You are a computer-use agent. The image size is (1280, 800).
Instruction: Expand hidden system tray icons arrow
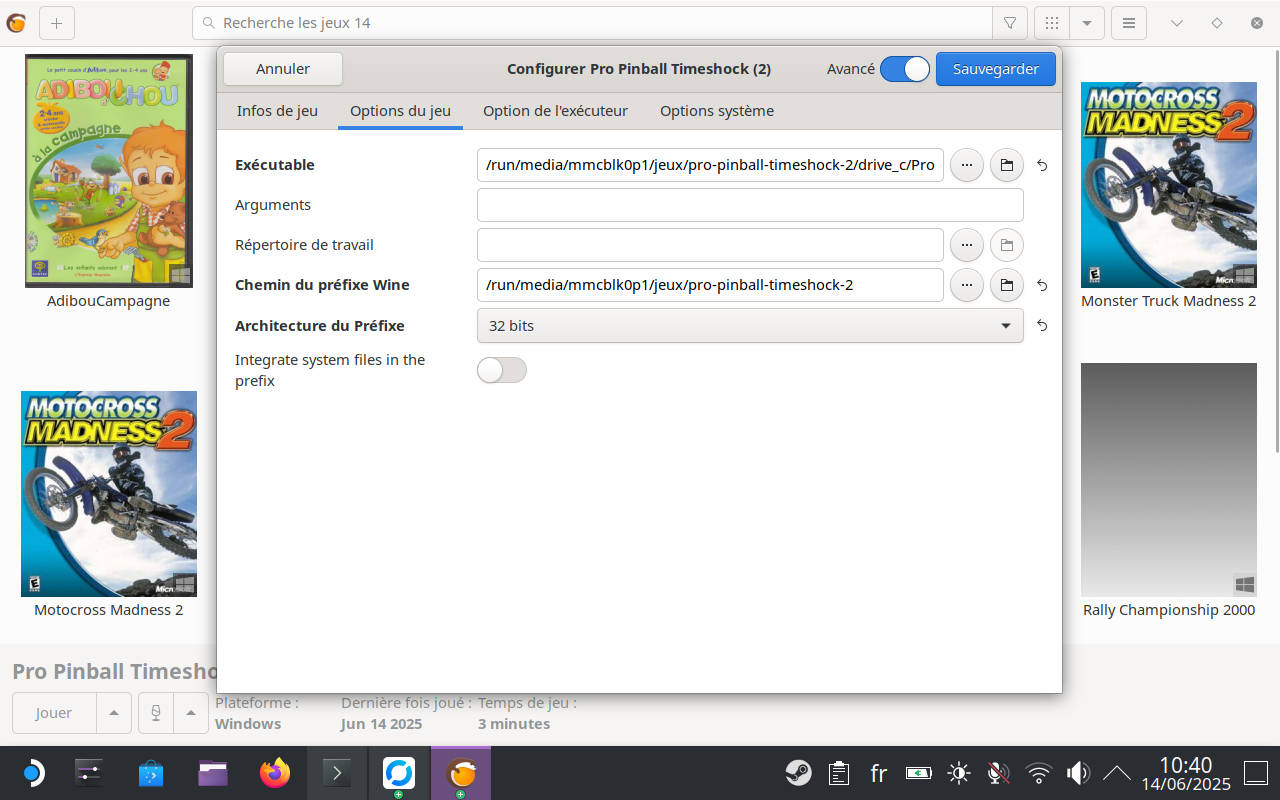click(x=1116, y=773)
